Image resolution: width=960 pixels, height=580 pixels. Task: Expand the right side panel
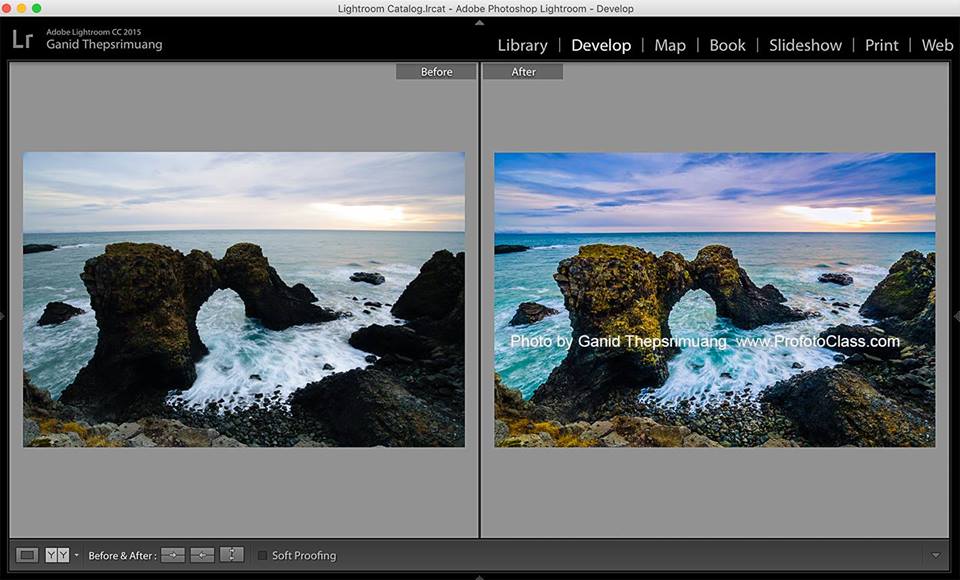956,316
